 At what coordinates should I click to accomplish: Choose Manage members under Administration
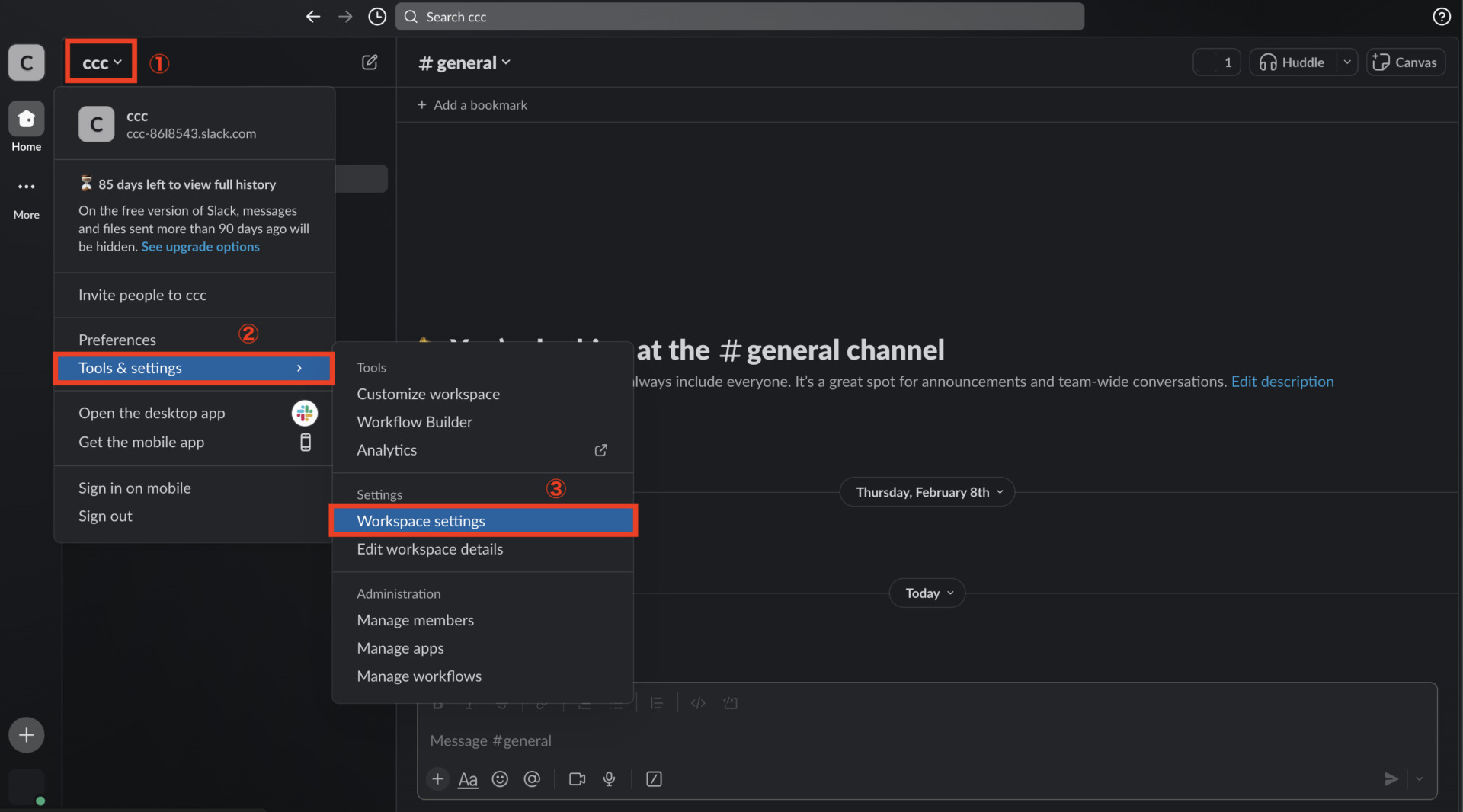[415, 620]
